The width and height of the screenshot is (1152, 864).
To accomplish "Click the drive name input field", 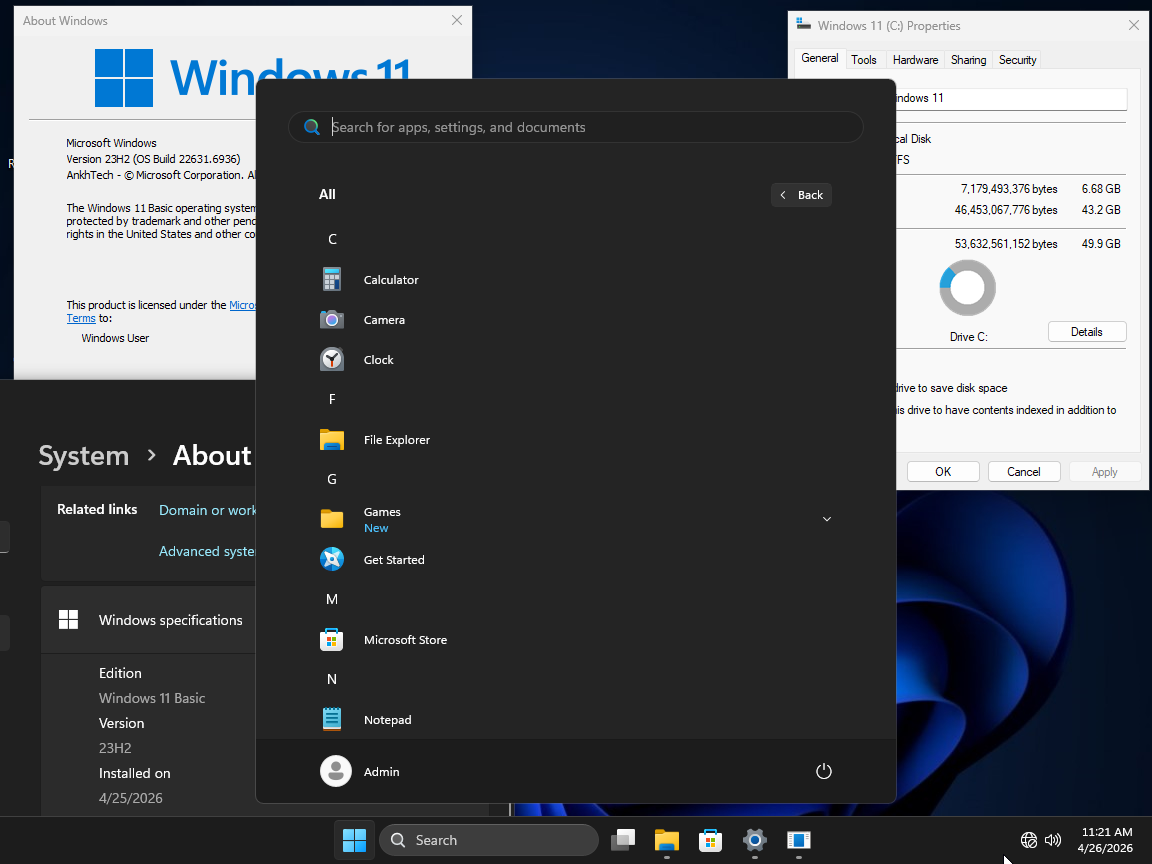I will point(1010,98).
